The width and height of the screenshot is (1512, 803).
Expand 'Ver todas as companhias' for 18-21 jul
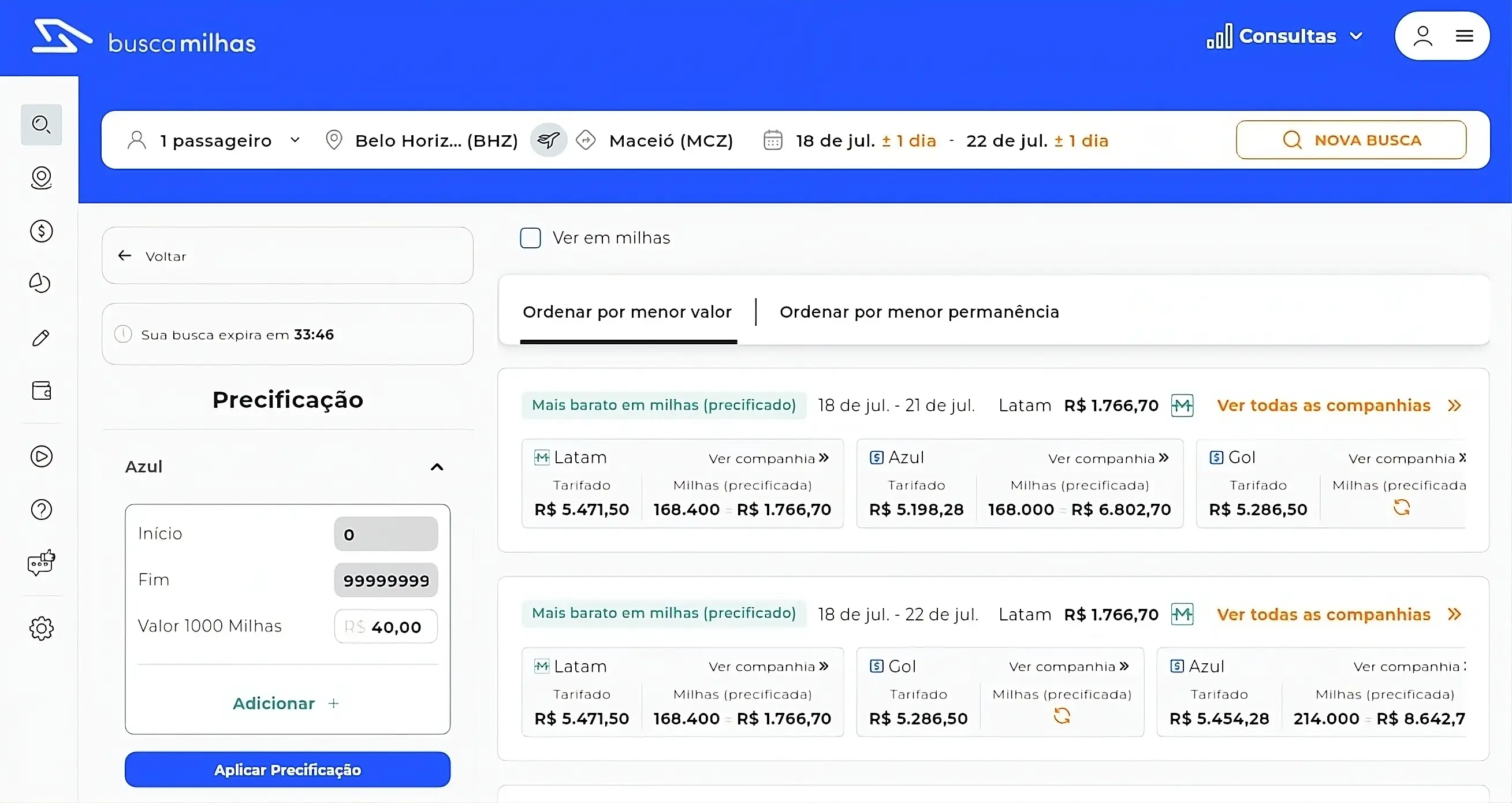pyautogui.click(x=1339, y=406)
